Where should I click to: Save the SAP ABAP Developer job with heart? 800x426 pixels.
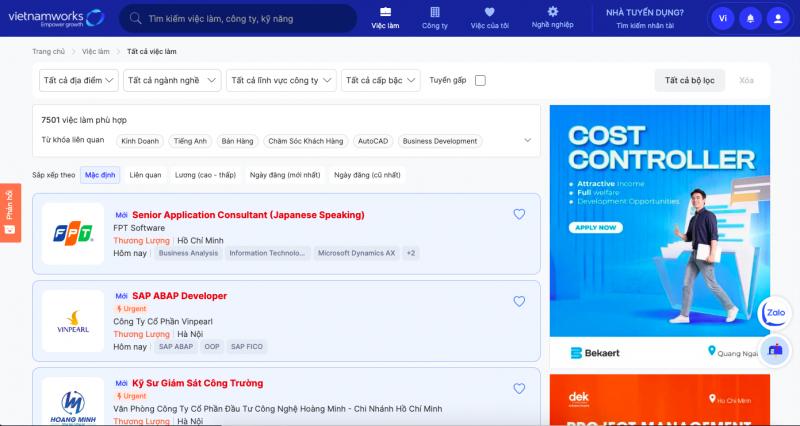point(519,302)
